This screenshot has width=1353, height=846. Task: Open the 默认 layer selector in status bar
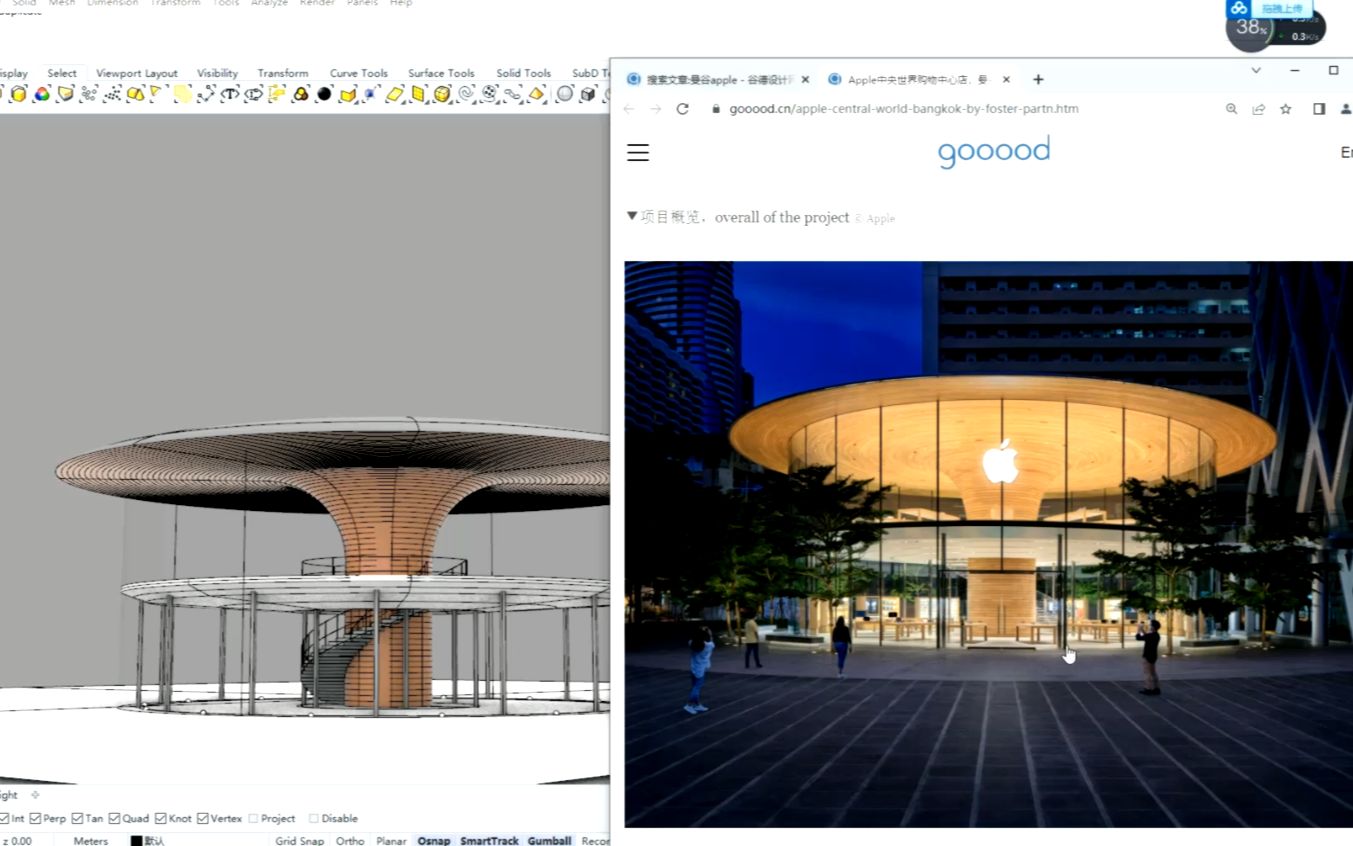pyautogui.click(x=154, y=841)
